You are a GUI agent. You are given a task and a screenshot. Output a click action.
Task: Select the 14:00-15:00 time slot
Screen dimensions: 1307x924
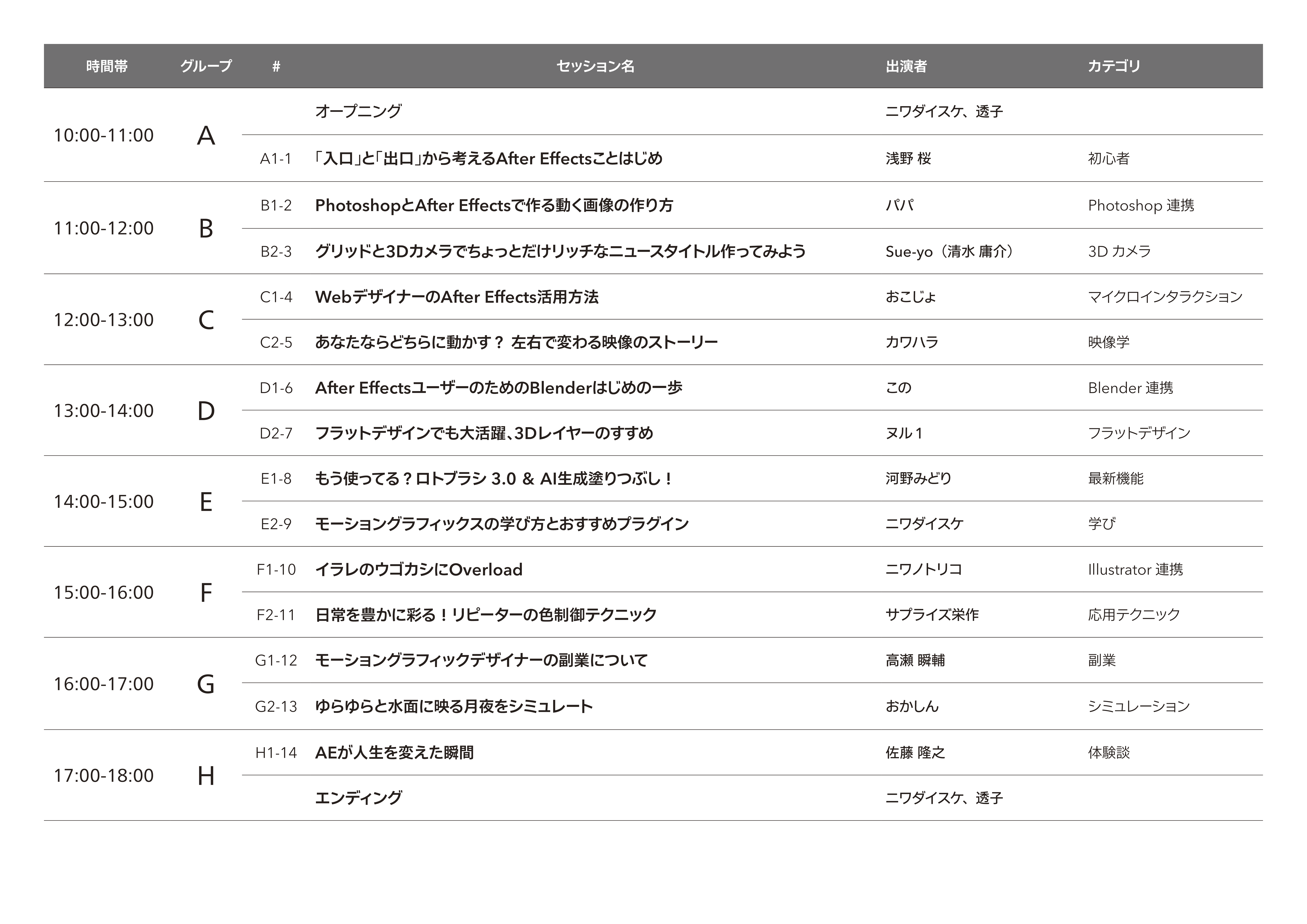click(104, 502)
